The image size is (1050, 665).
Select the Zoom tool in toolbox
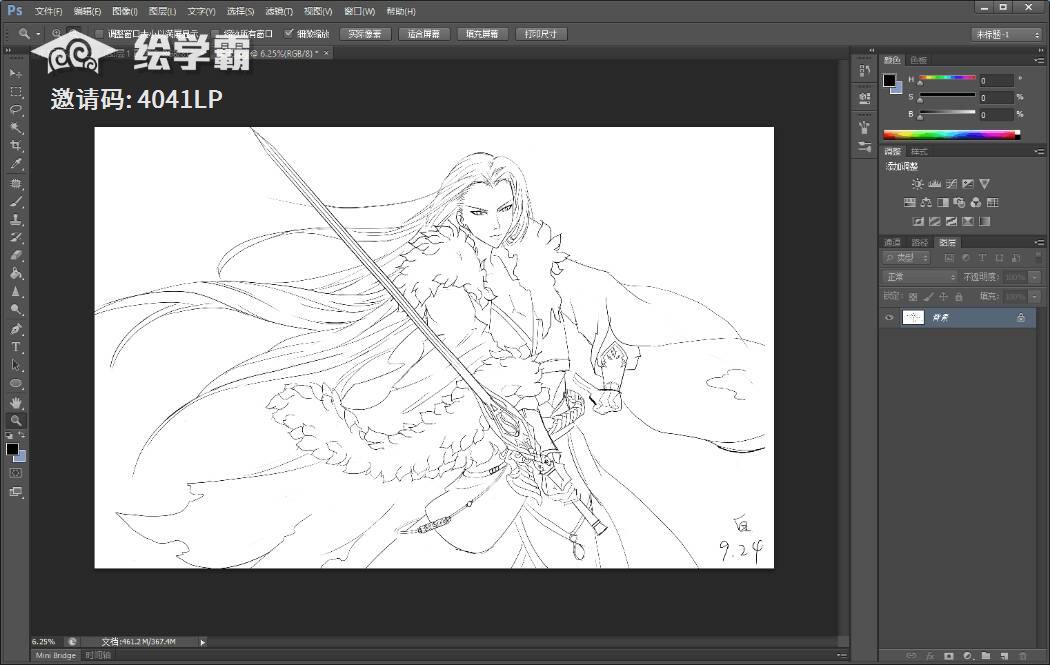click(x=16, y=421)
